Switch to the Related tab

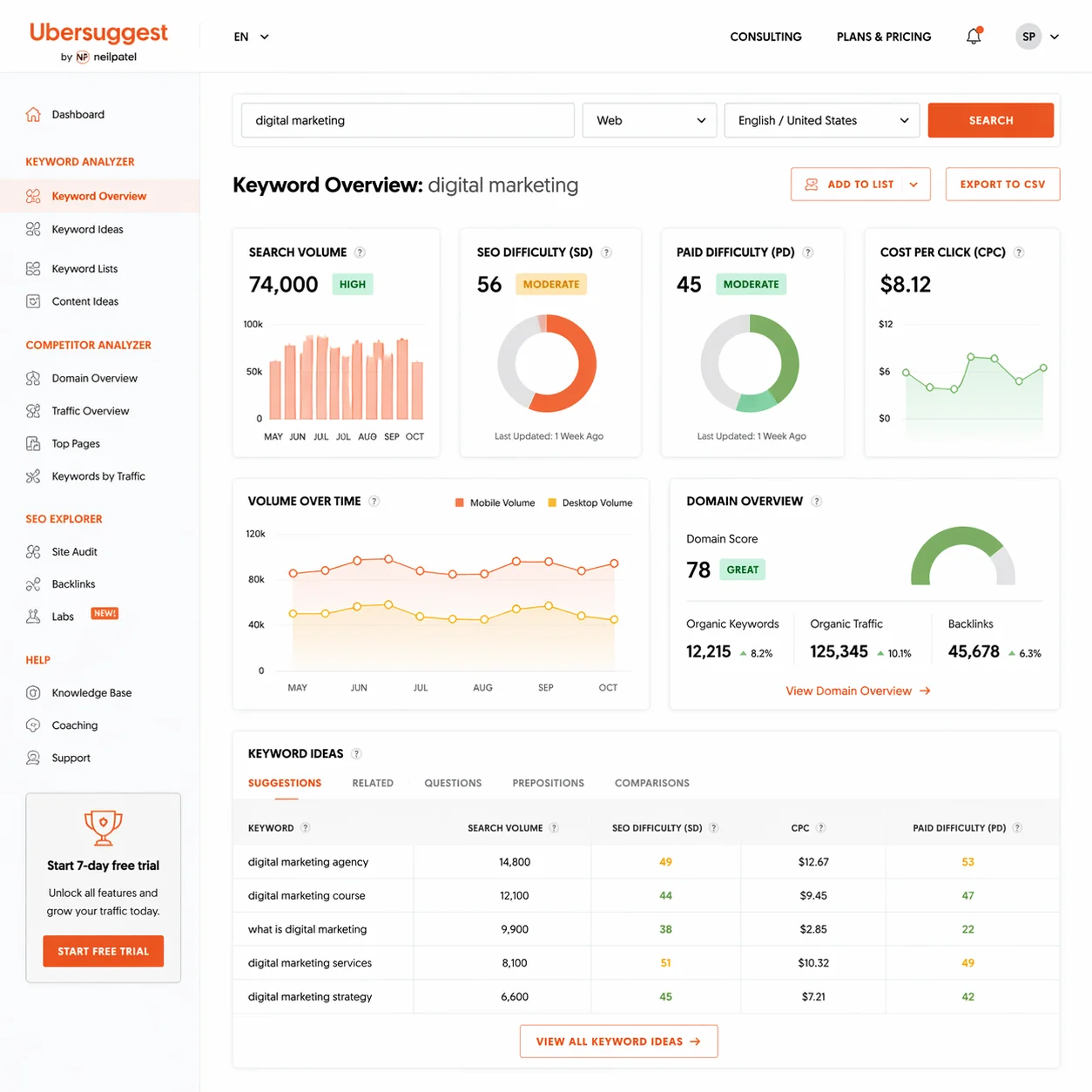[373, 783]
